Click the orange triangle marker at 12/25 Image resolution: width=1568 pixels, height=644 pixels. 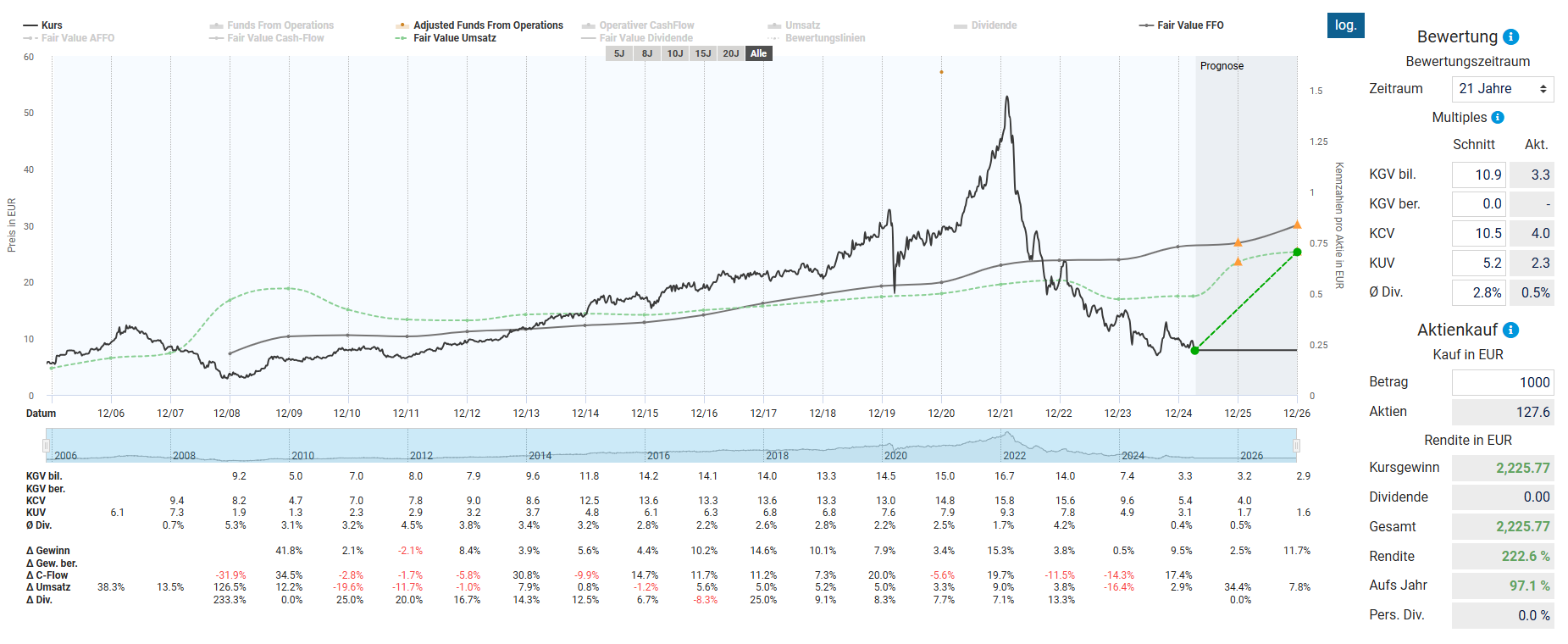(x=1238, y=243)
